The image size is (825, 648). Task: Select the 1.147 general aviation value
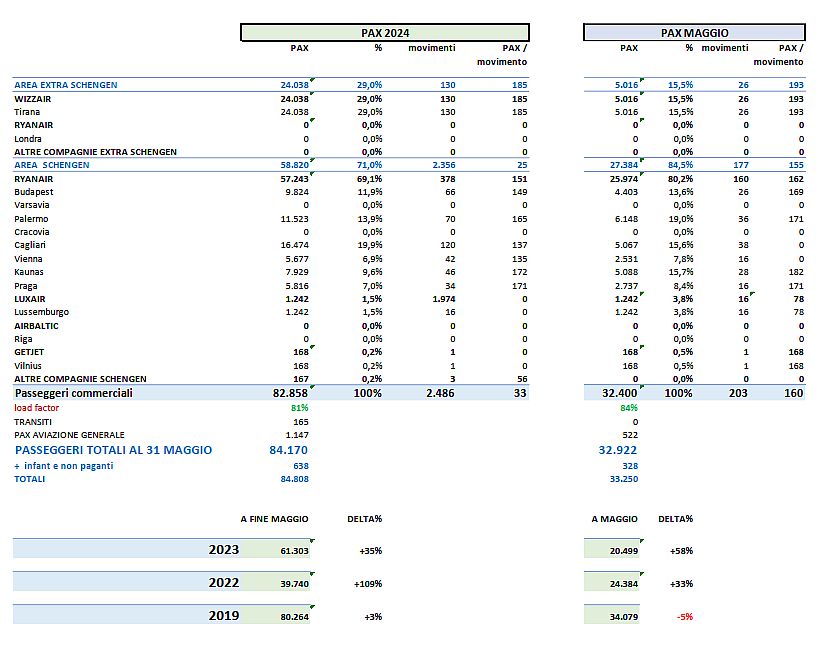297,435
